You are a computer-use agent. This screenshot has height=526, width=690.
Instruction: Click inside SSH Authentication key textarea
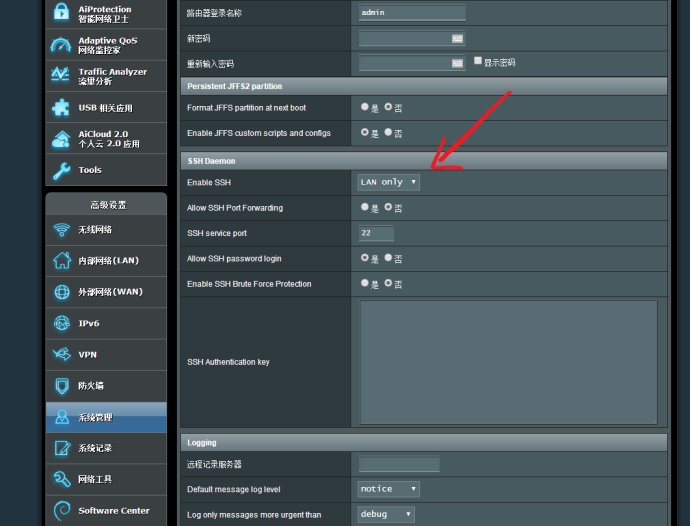click(x=508, y=362)
